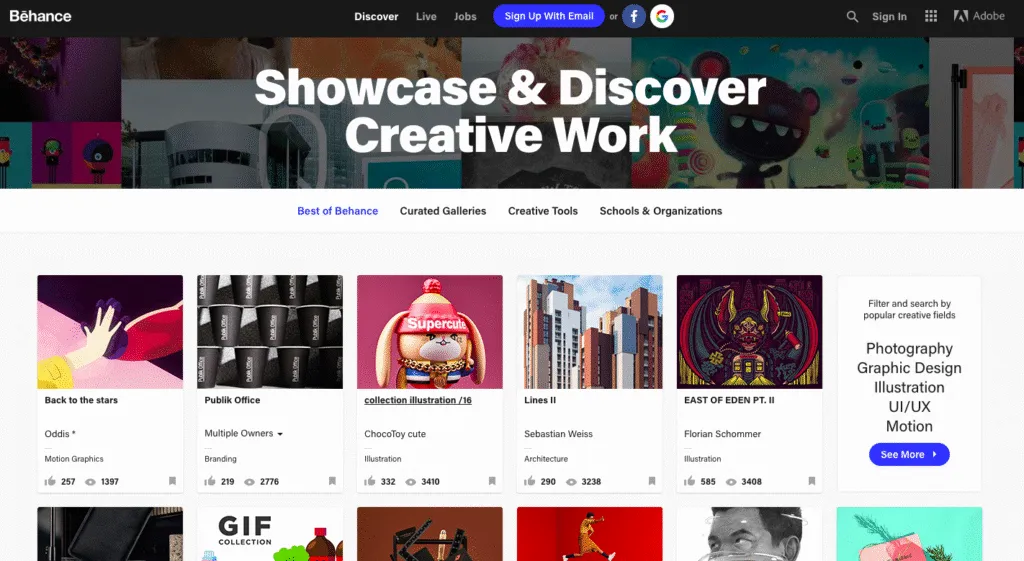Screen dimensions: 1024x561
Task: Open the apps grid icon
Action: 931,16
